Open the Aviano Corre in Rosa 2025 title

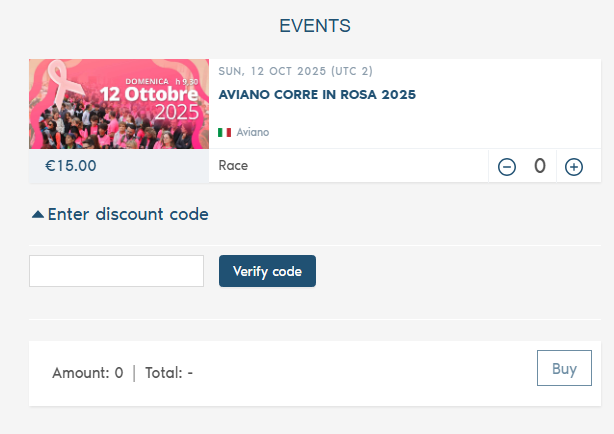[x=317, y=95]
